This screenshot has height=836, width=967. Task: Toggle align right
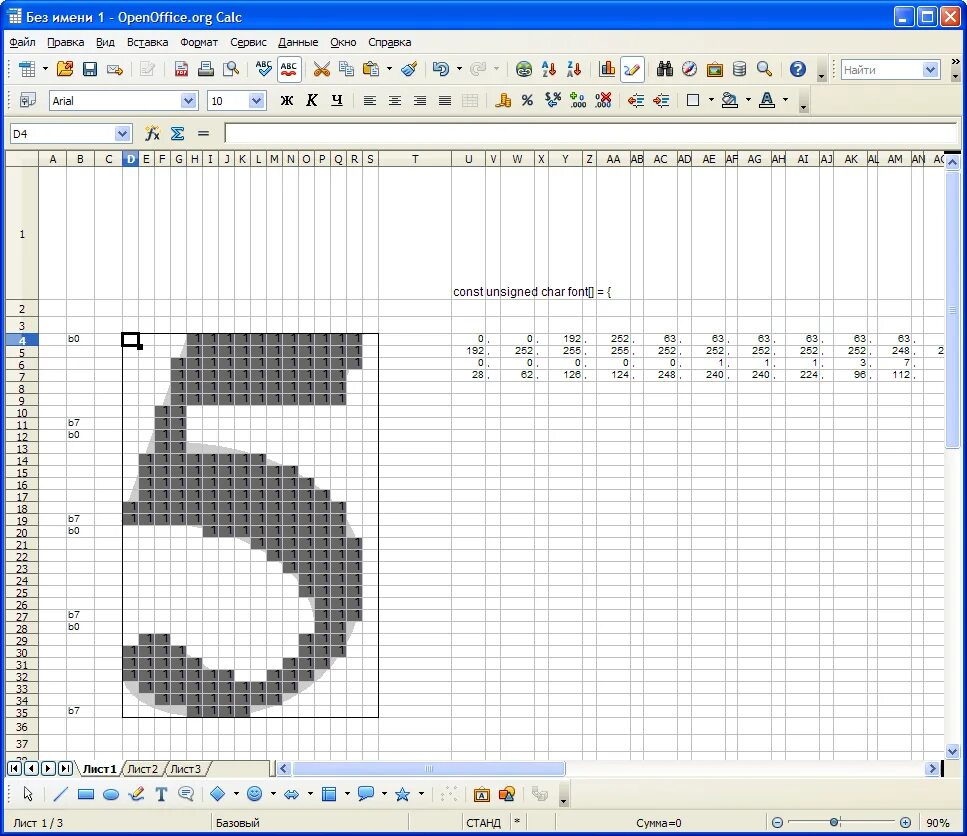coord(420,100)
